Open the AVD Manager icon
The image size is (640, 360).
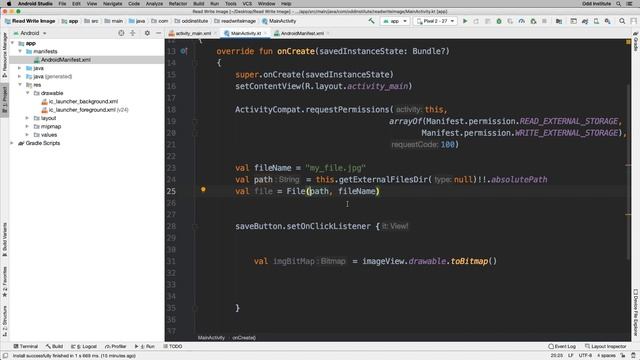(596, 21)
